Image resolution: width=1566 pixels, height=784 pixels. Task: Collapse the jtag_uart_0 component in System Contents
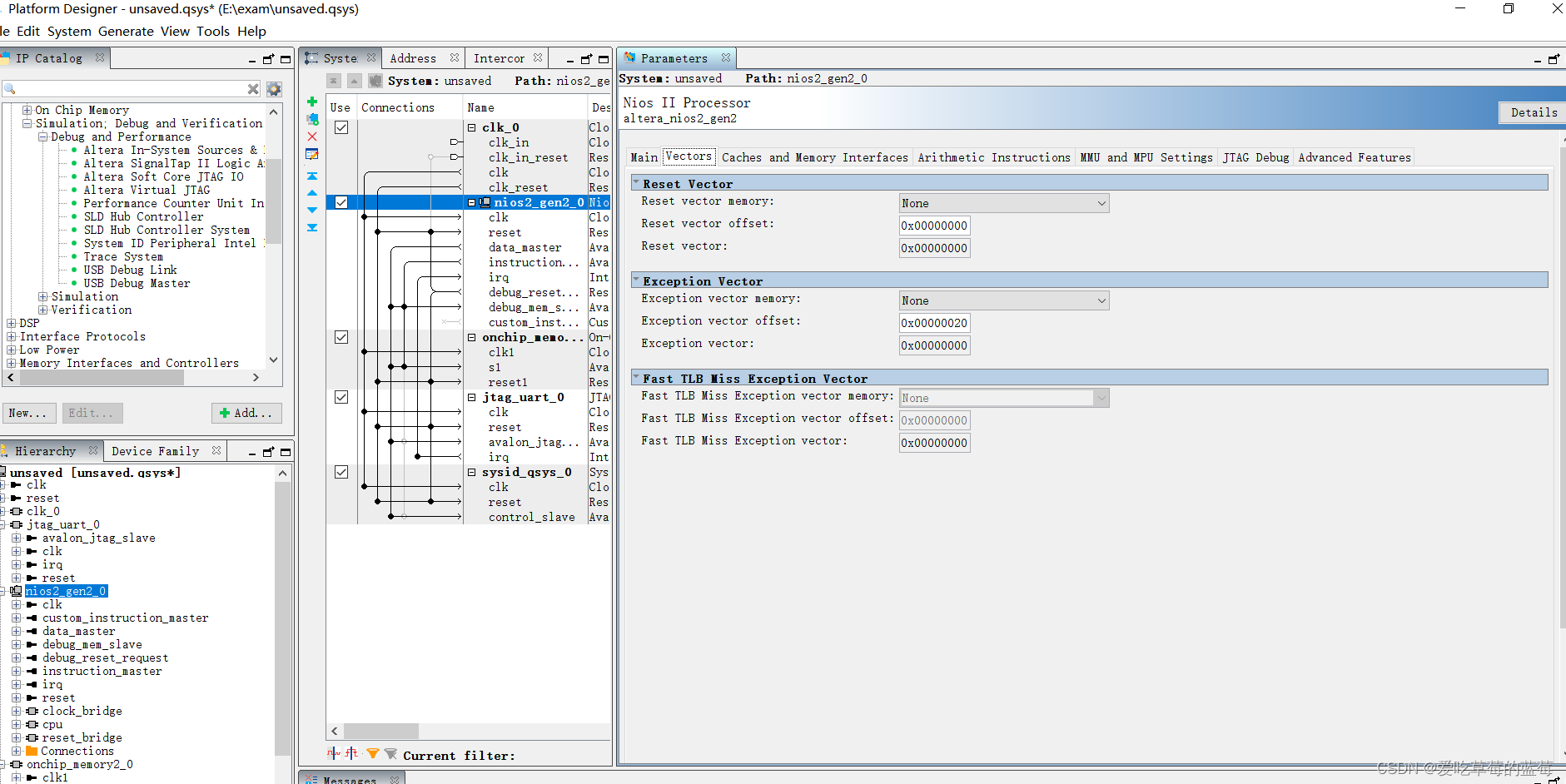pos(472,397)
